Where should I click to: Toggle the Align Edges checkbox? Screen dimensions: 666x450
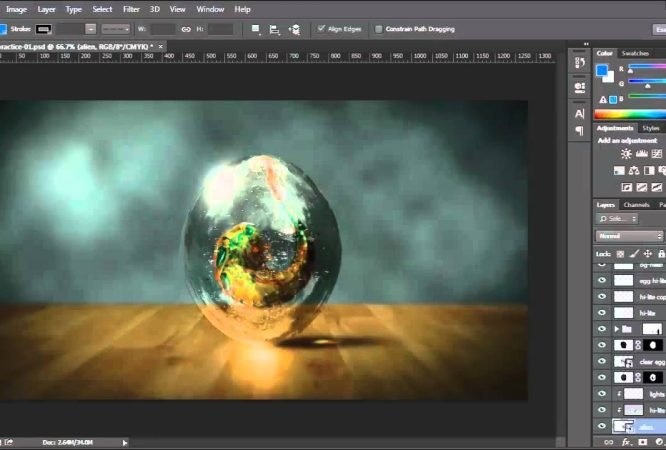tap(322, 29)
